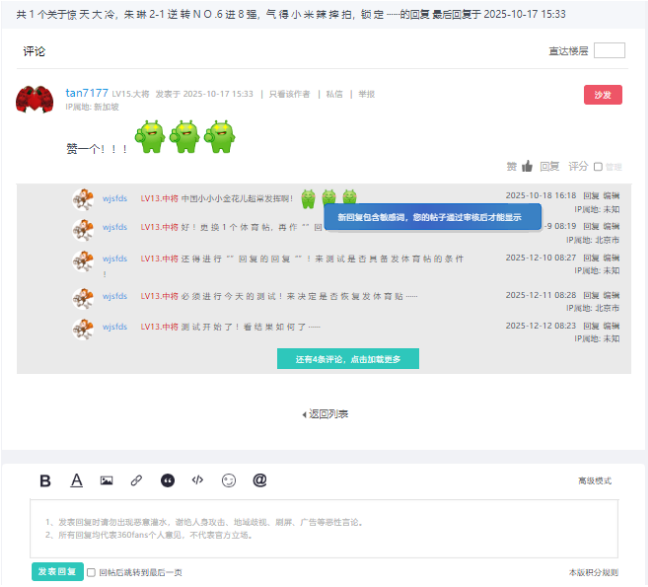Image resolution: width=648 pixels, height=587 pixels.
Task: Click the red 沙发 floor badge
Action: coord(603,95)
